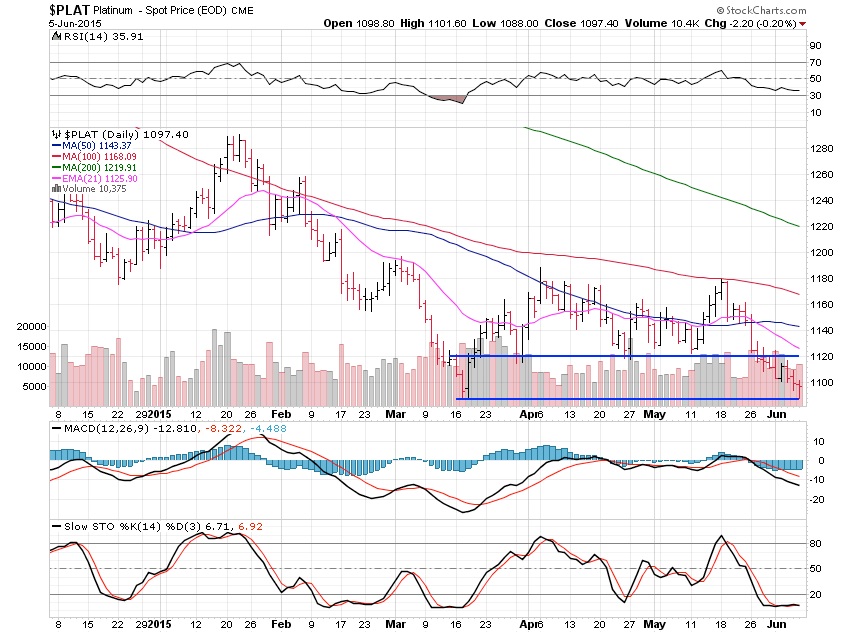Click the CME exchange label in the title
Screen dimensions: 850x633
[242, 11]
